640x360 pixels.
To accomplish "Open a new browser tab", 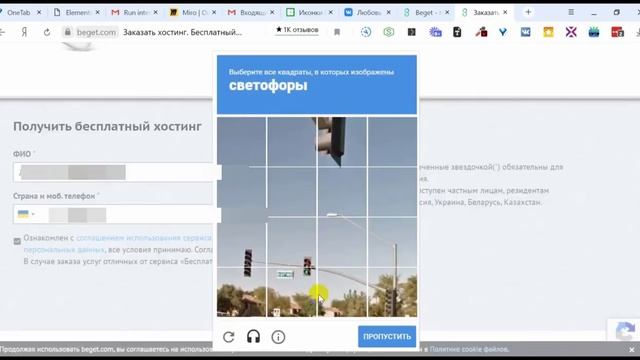I will point(528,12).
